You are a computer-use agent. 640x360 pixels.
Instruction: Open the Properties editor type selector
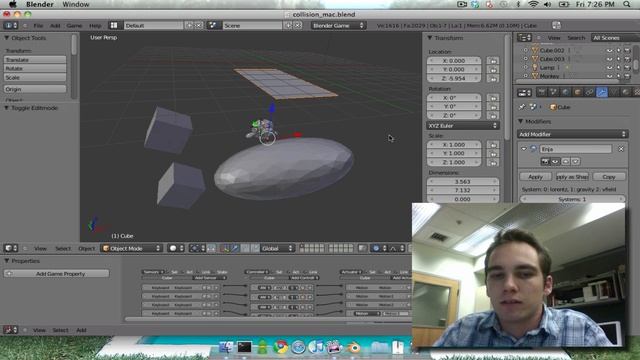point(524,93)
